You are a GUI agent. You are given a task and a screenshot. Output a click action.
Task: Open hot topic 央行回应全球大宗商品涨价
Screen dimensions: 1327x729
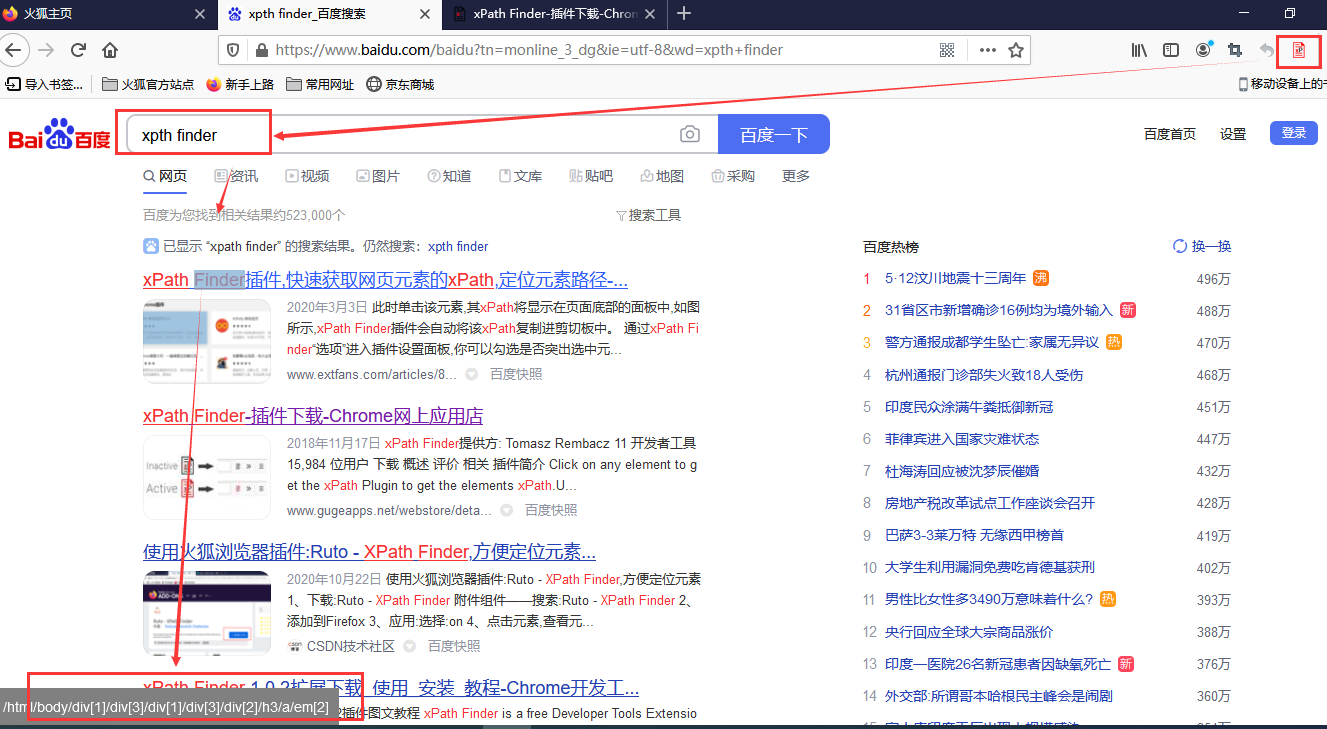[969, 632]
